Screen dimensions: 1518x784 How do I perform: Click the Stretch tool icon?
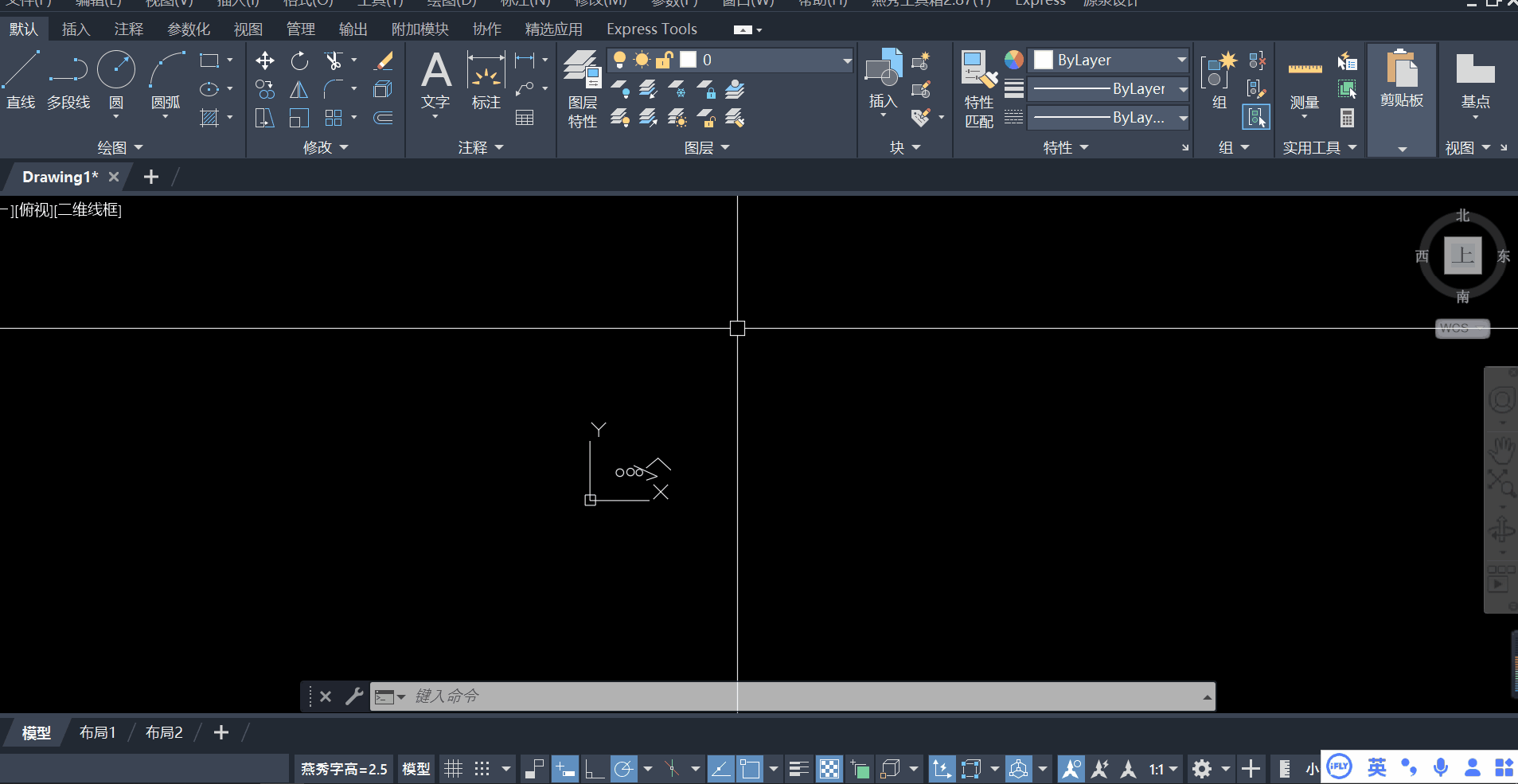point(265,118)
